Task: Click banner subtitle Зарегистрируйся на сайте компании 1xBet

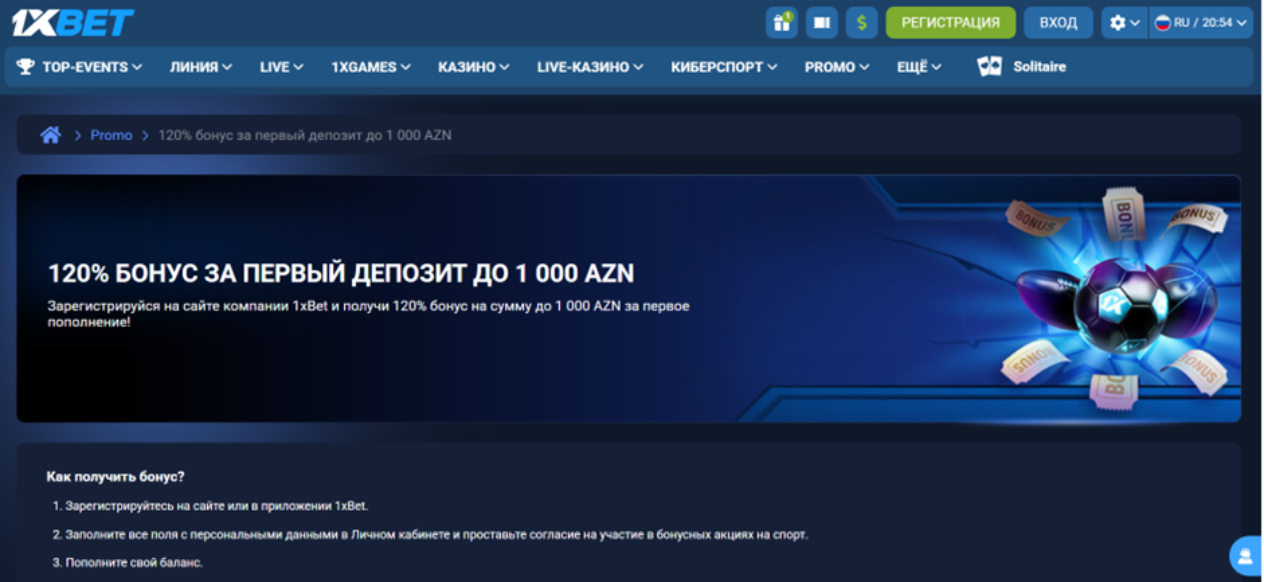Action: (369, 314)
